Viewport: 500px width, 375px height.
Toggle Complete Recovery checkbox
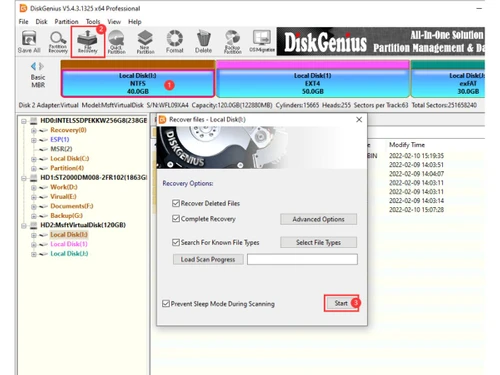click(176, 219)
